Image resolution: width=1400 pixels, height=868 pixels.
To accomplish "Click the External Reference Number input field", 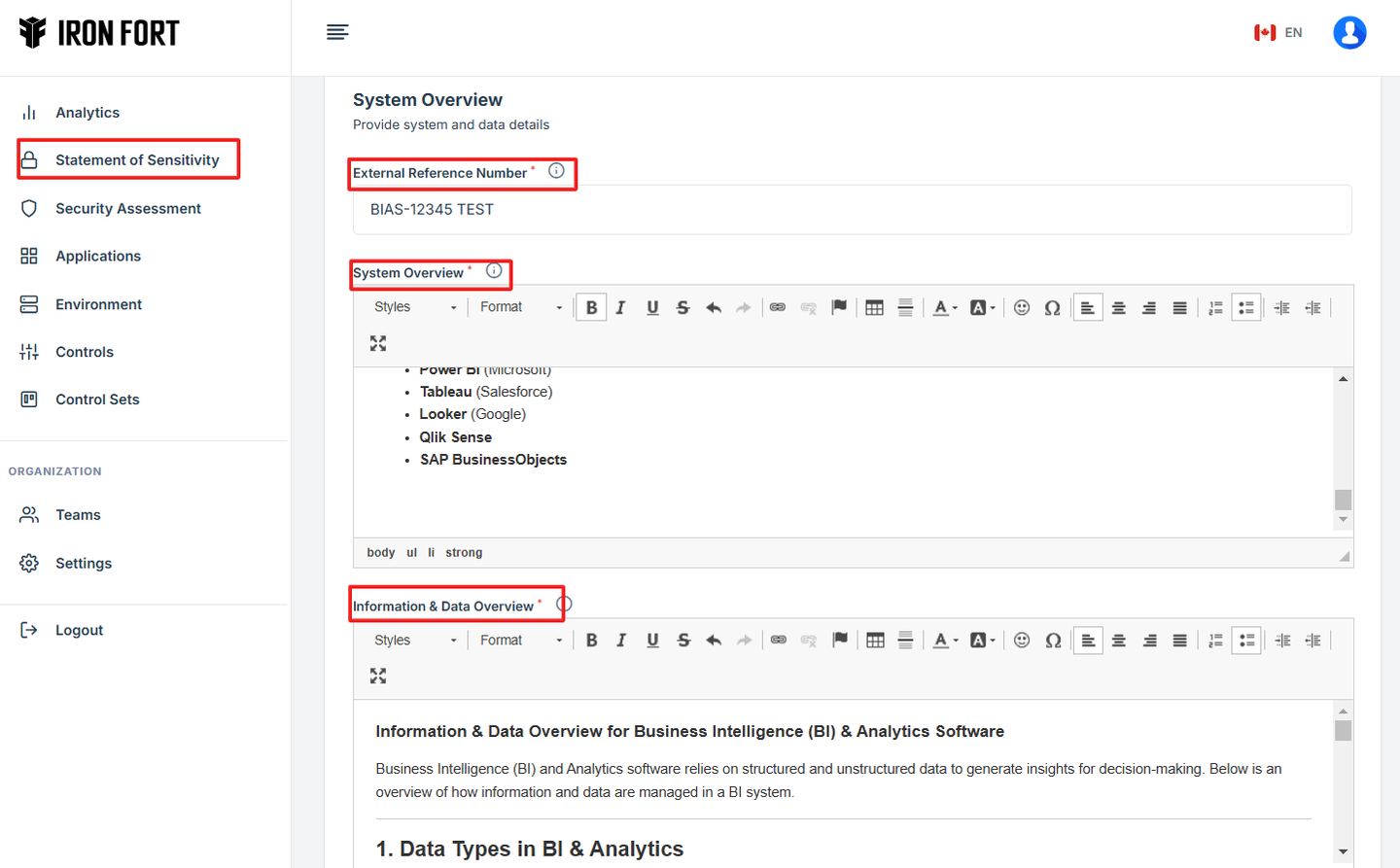I will [x=852, y=210].
